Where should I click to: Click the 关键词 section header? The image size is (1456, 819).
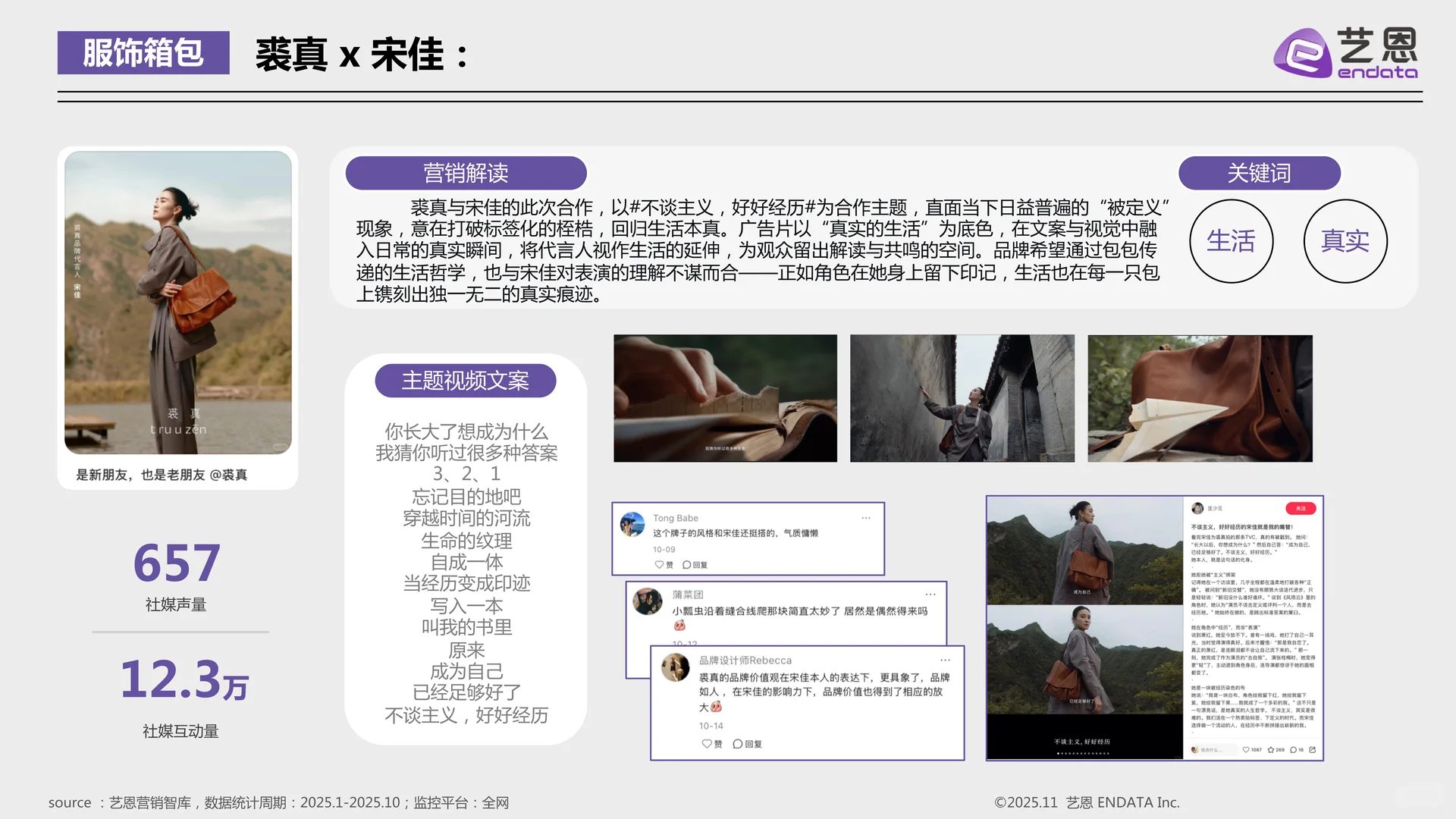click(1259, 173)
